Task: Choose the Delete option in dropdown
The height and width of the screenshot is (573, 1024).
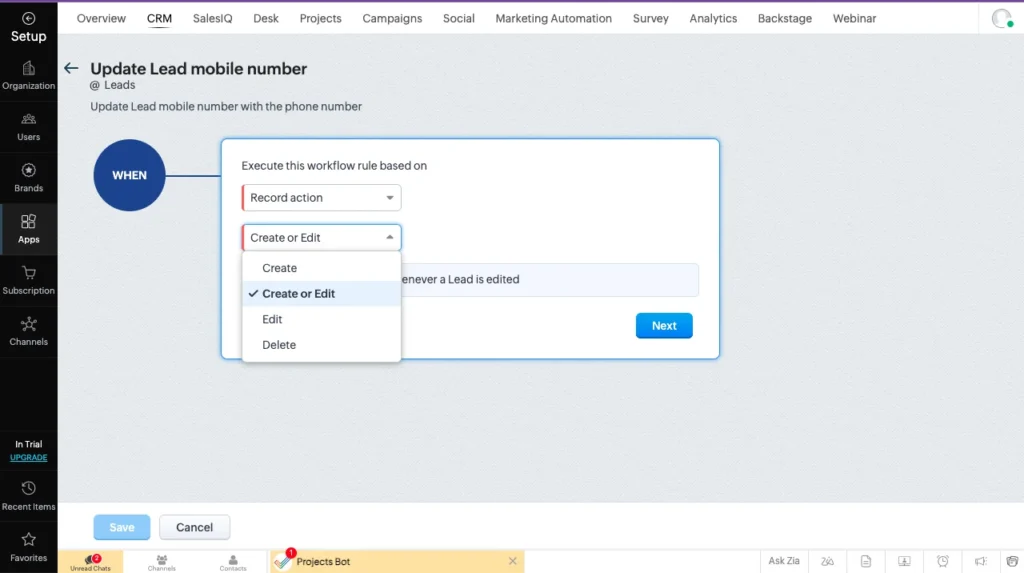Action: coord(279,345)
